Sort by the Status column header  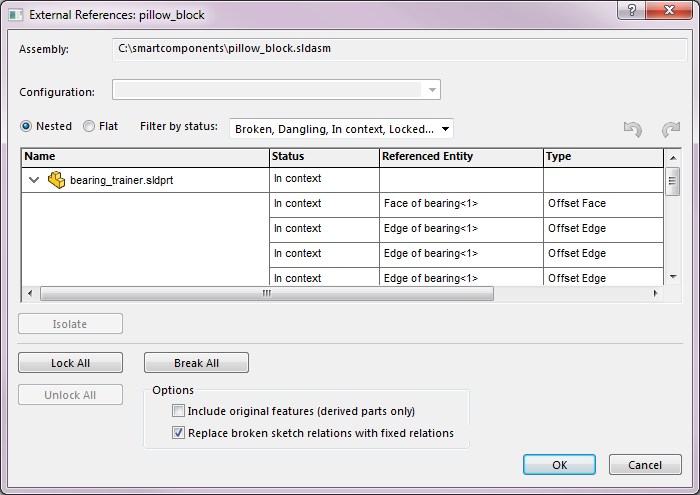pos(324,157)
